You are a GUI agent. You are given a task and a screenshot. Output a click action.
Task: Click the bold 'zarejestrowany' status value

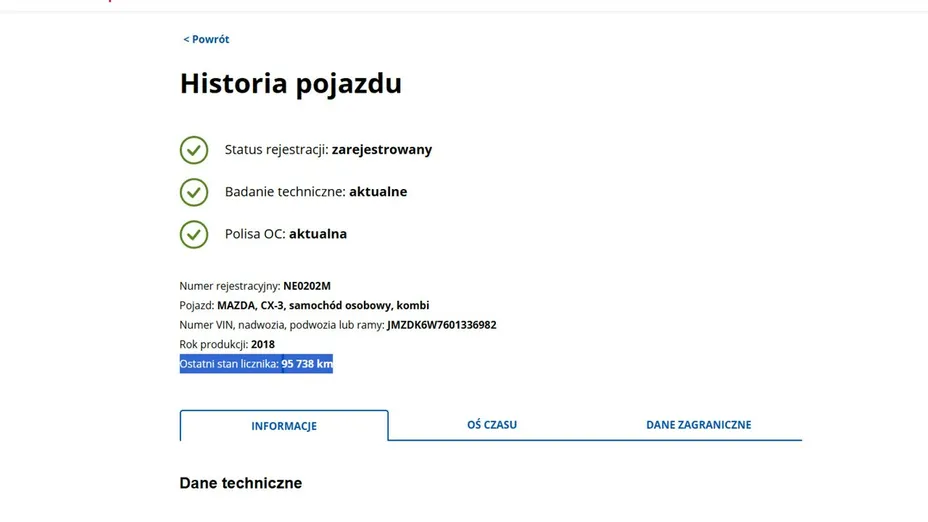382,150
